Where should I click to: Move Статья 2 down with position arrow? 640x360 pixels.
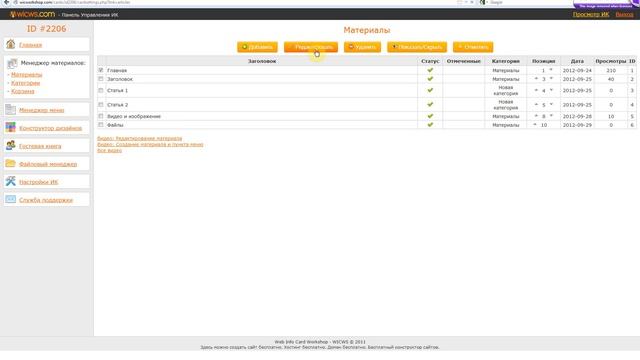point(551,104)
